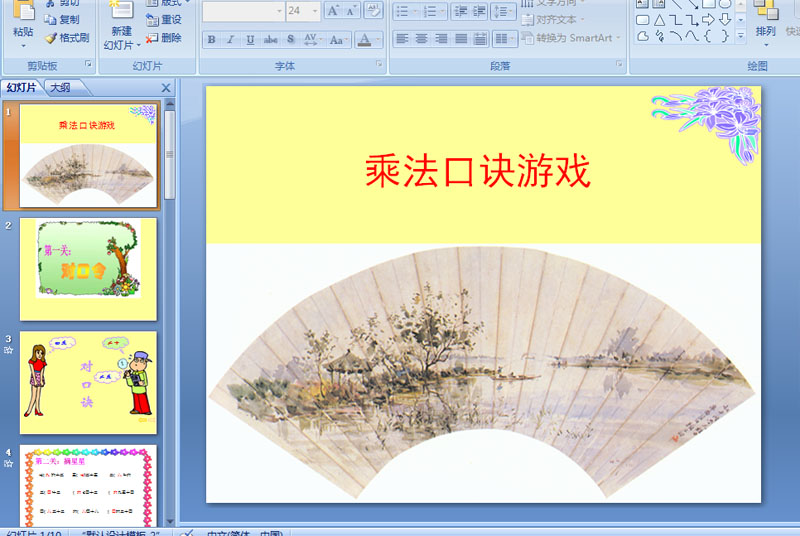
Task: Toggle bold formatting
Action: point(211,39)
